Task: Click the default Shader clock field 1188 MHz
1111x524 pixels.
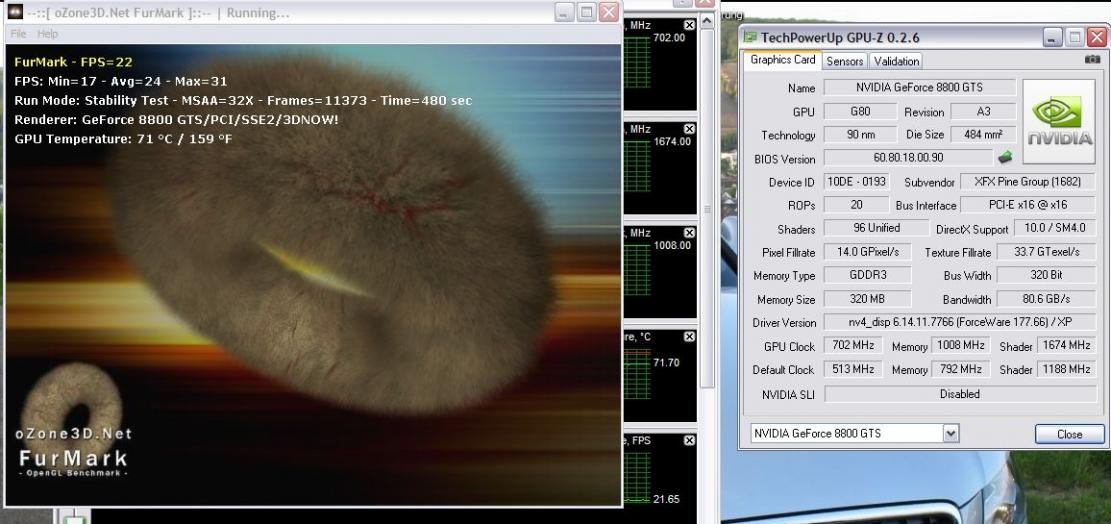Action: tap(1066, 369)
